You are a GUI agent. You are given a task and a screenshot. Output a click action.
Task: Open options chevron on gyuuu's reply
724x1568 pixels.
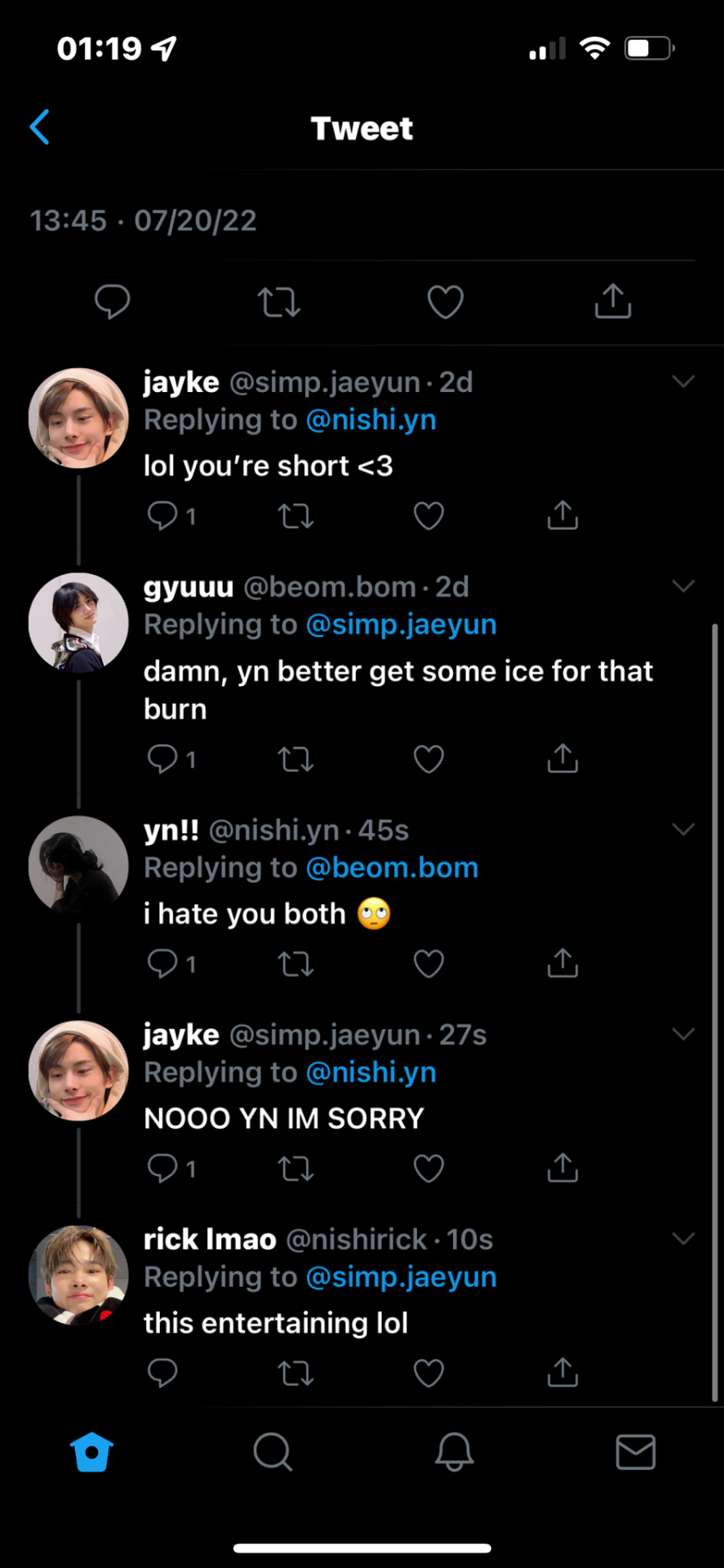(x=683, y=586)
